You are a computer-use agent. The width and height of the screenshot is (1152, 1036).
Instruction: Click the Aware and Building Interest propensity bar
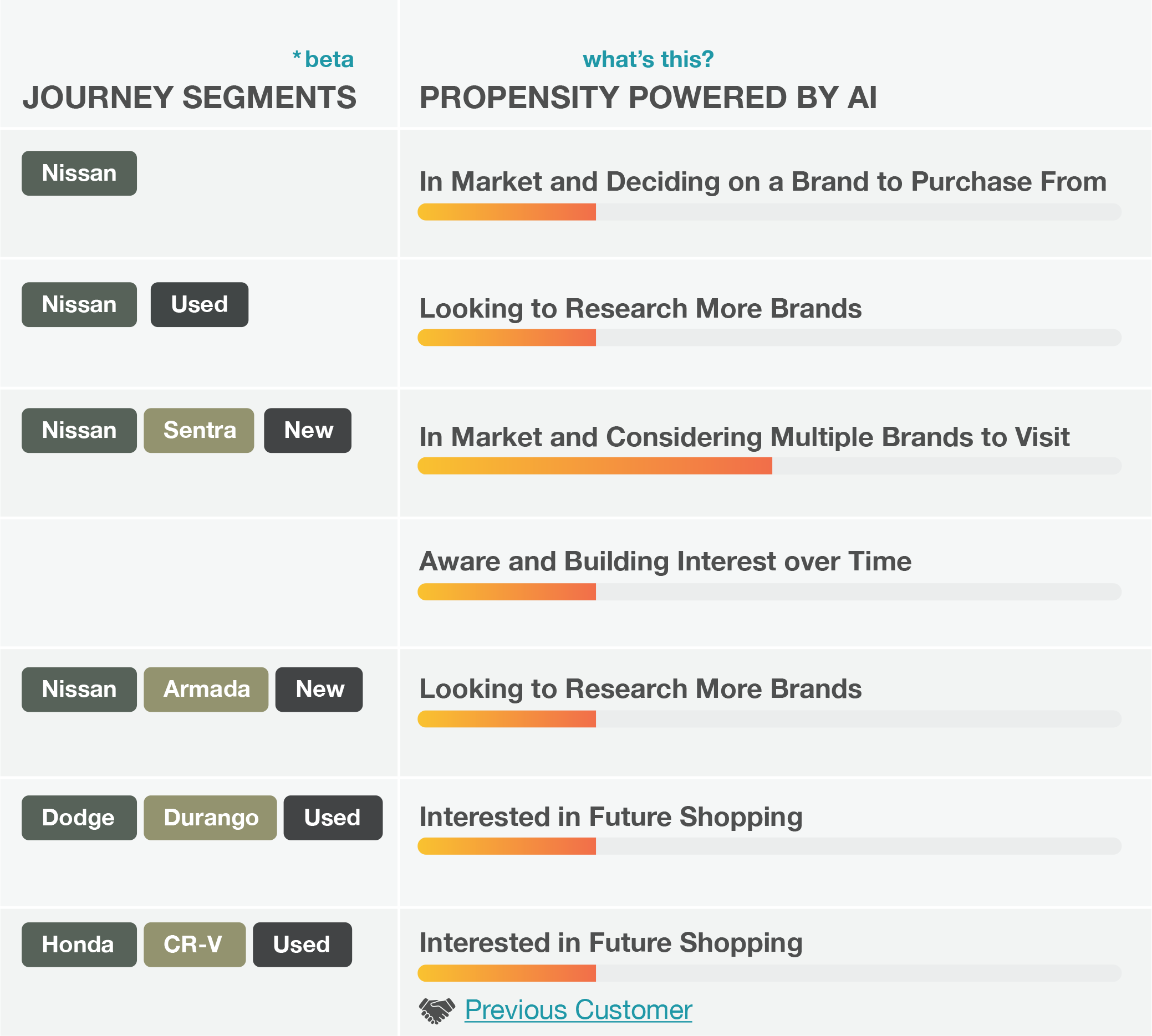click(769, 591)
